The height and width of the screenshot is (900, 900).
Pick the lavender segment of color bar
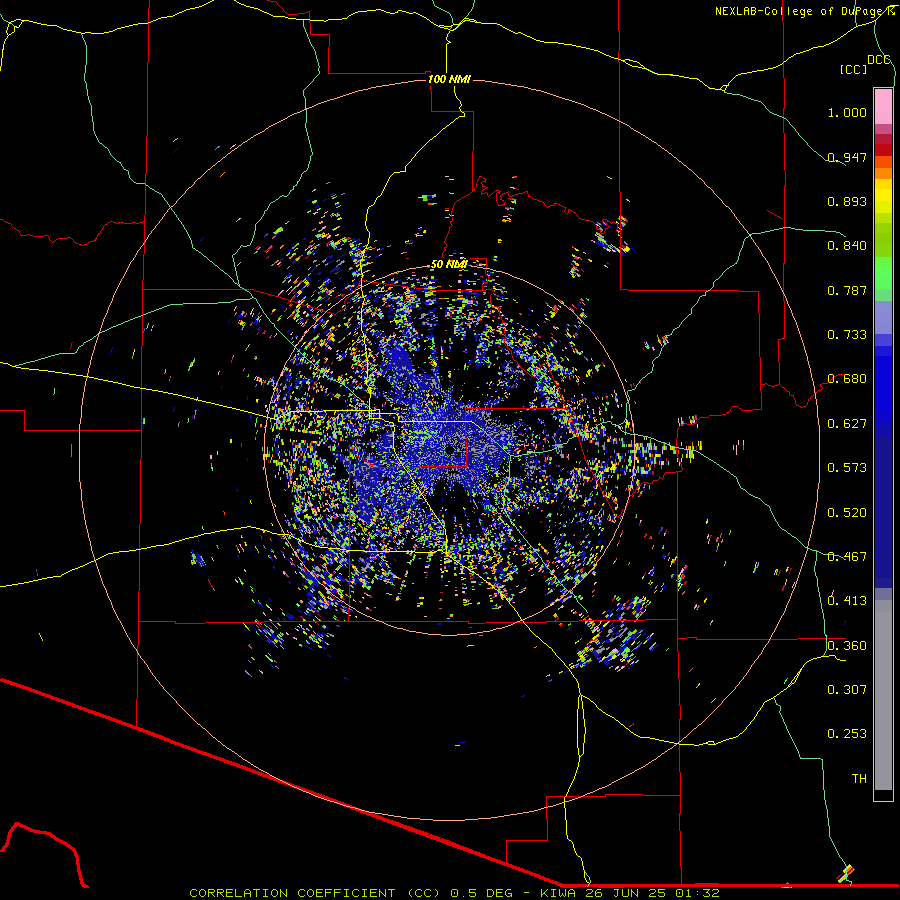pyautogui.click(x=883, y=318)
